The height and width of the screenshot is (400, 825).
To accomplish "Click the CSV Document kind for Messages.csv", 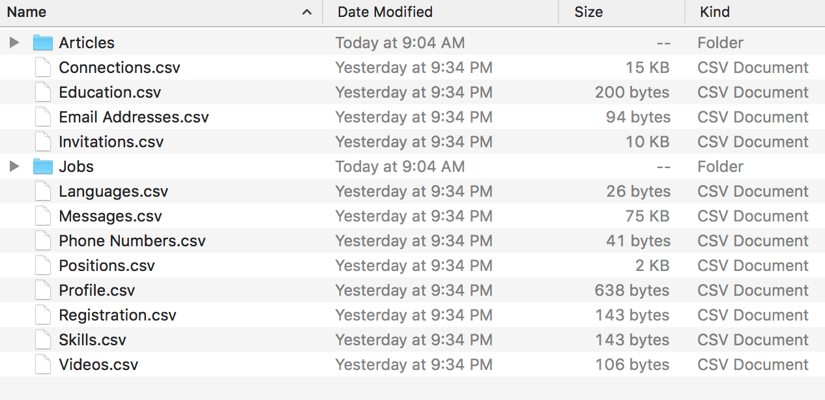I will [753, 216].
